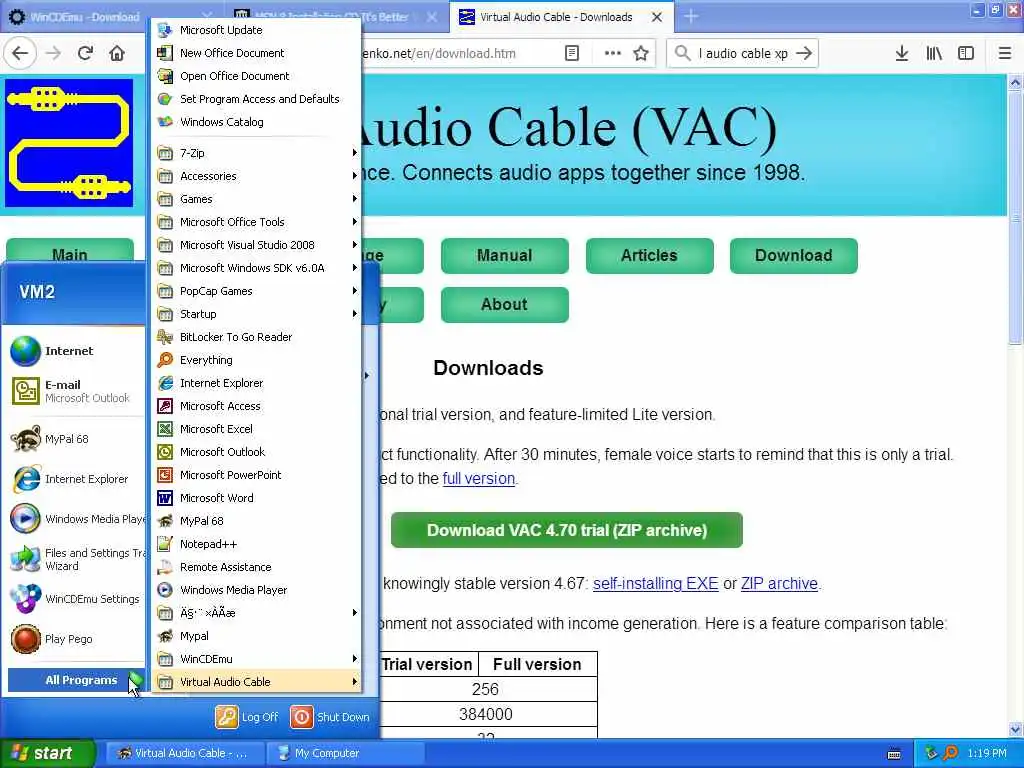Click the New Office Document icon
The image size is (1024, 768).
[165, 53]
